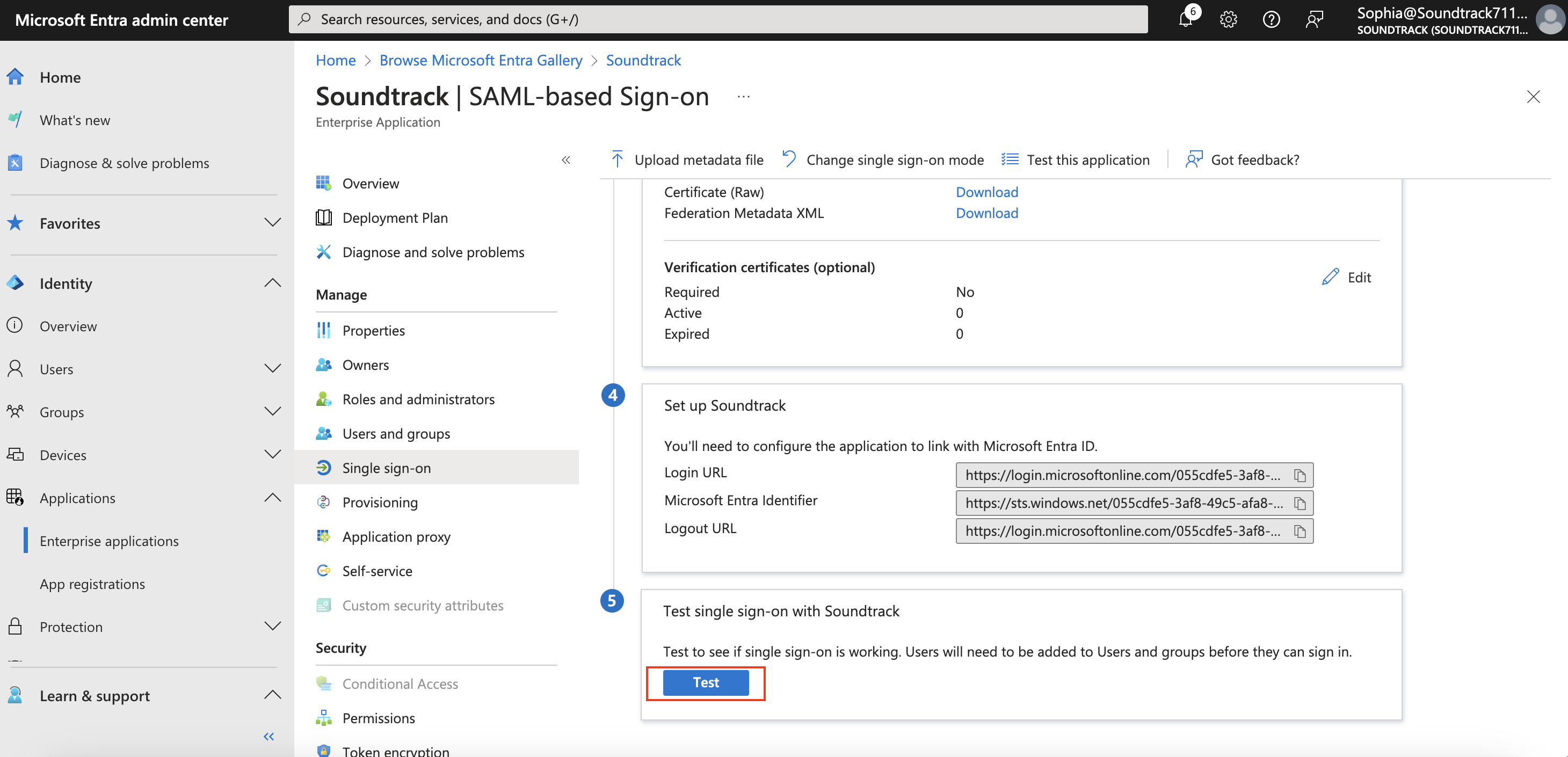Click the Provisioning icon
Screen dimensions: 1568x757
point(323,502)
